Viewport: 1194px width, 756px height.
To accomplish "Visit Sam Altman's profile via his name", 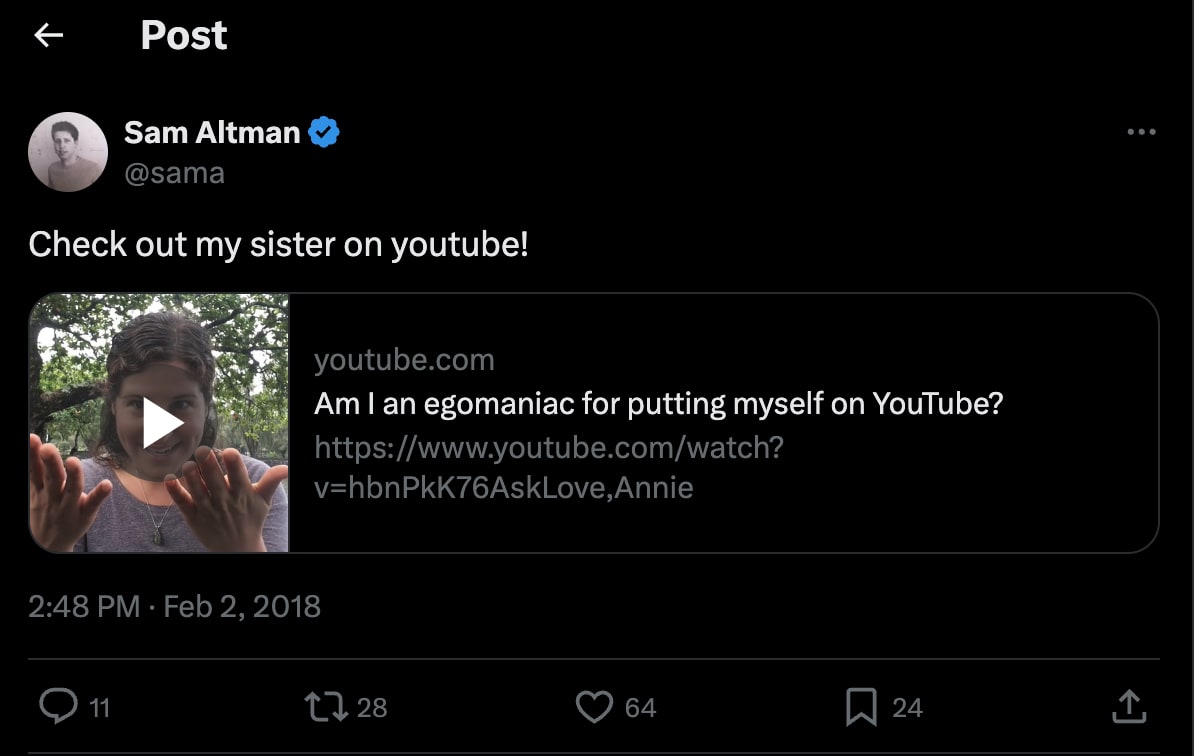I will [211, 131].
